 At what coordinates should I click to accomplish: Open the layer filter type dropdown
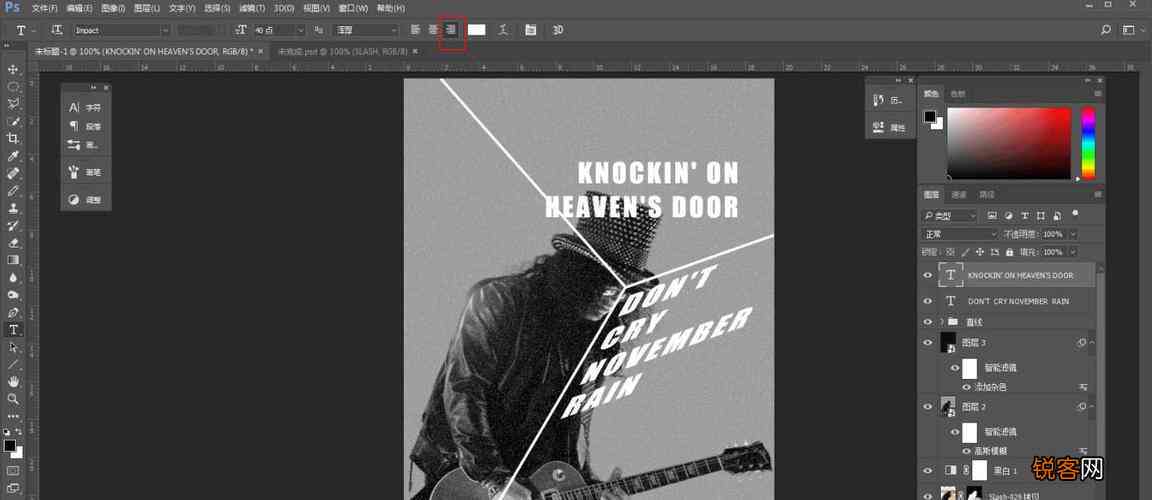[x=950, y=216]
